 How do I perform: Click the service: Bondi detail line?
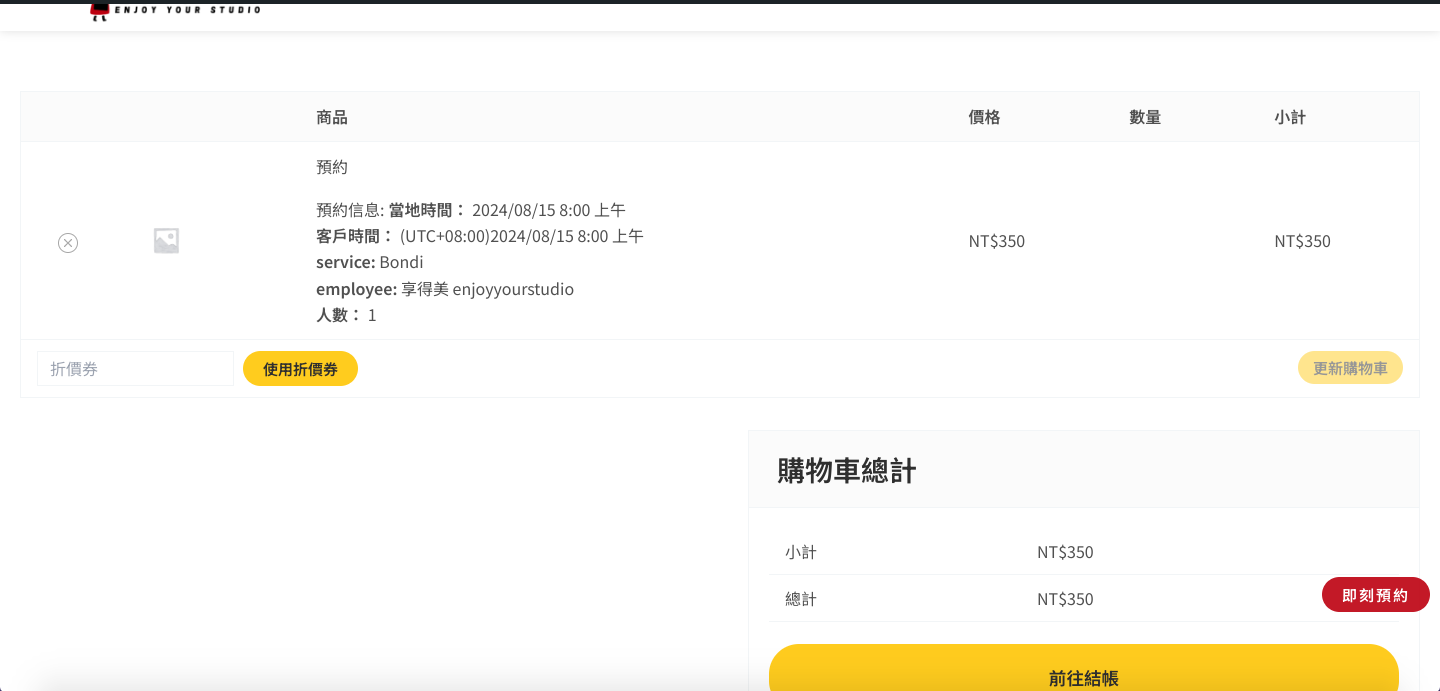370,262
